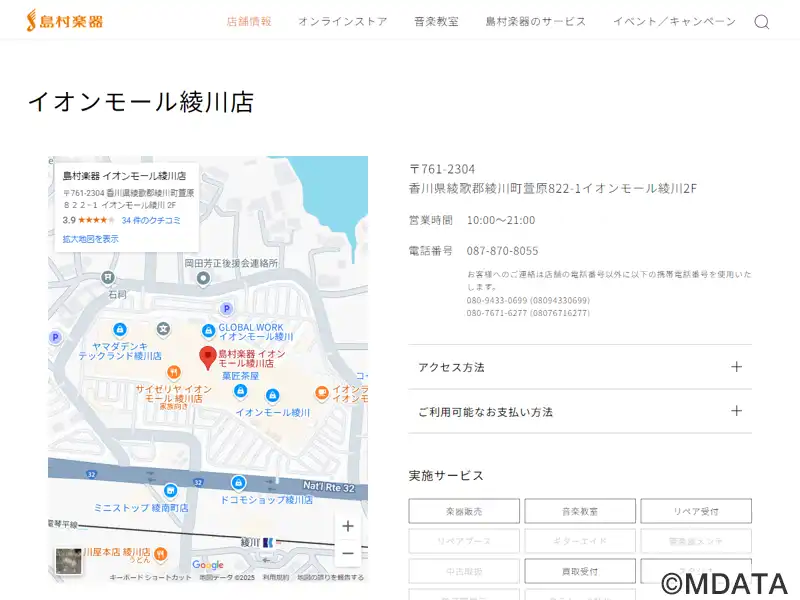Open the 34 件のクチコミ reviews link
Image resolution: width=800 pixels, height=600 pixels.
[151, 220]
